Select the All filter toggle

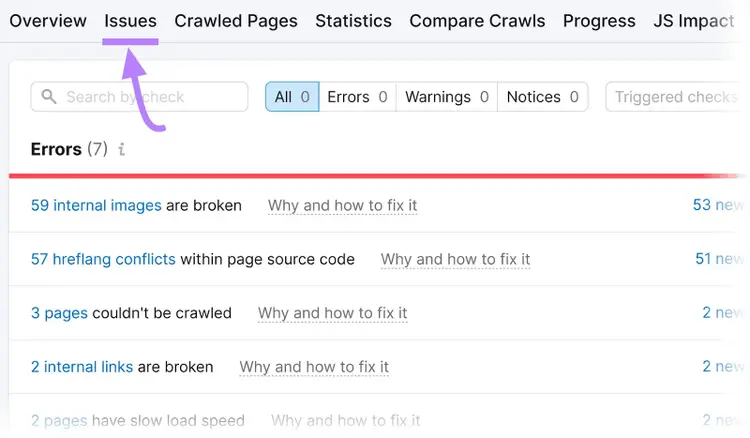tap(292, 97)
